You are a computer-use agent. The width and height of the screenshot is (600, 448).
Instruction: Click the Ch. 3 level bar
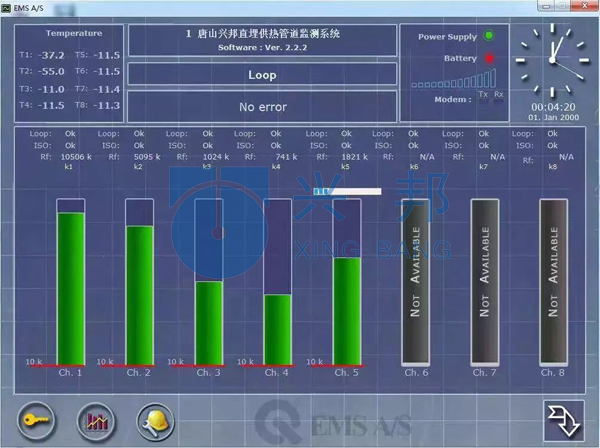pos(208,322)
